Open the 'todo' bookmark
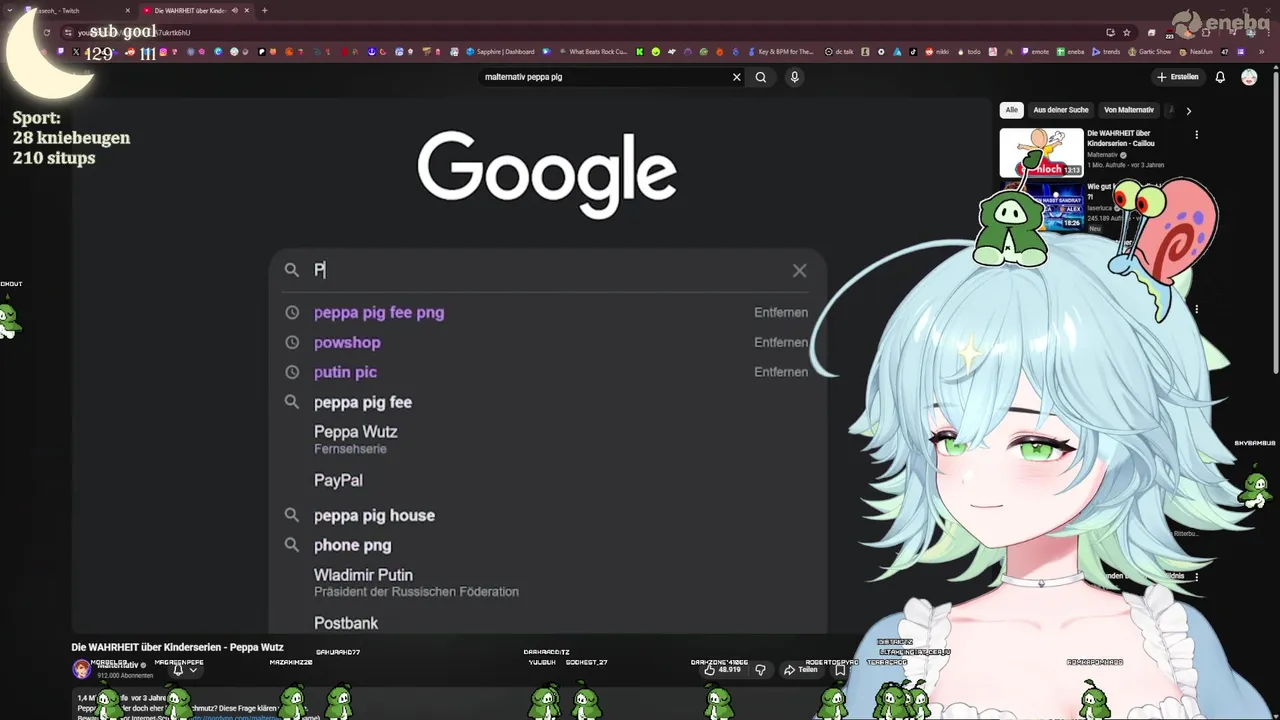This screenshot has height=720, width=1280. coord(968,52)
